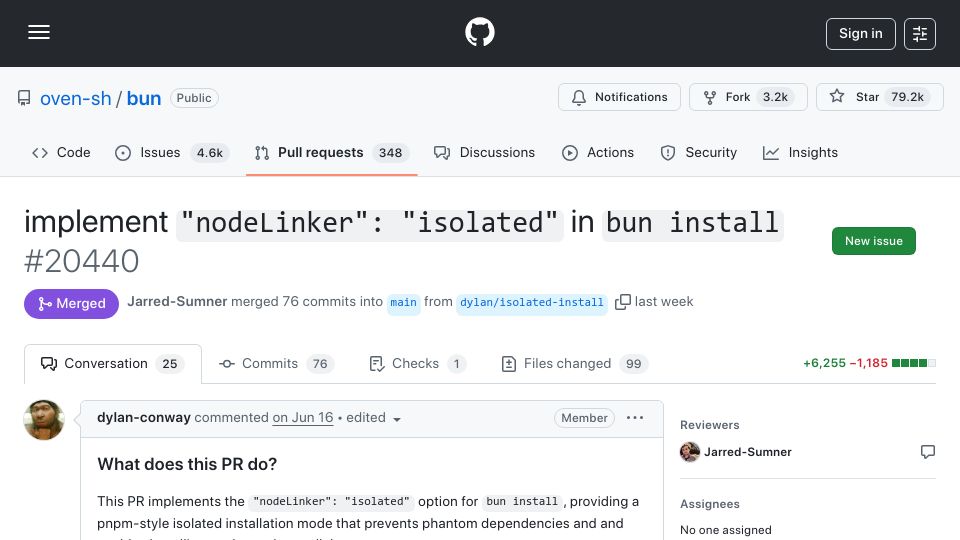Click the diffstat colored blocks bar
Viewport: 960px width, 540px height.
click(x=913, y=363)
